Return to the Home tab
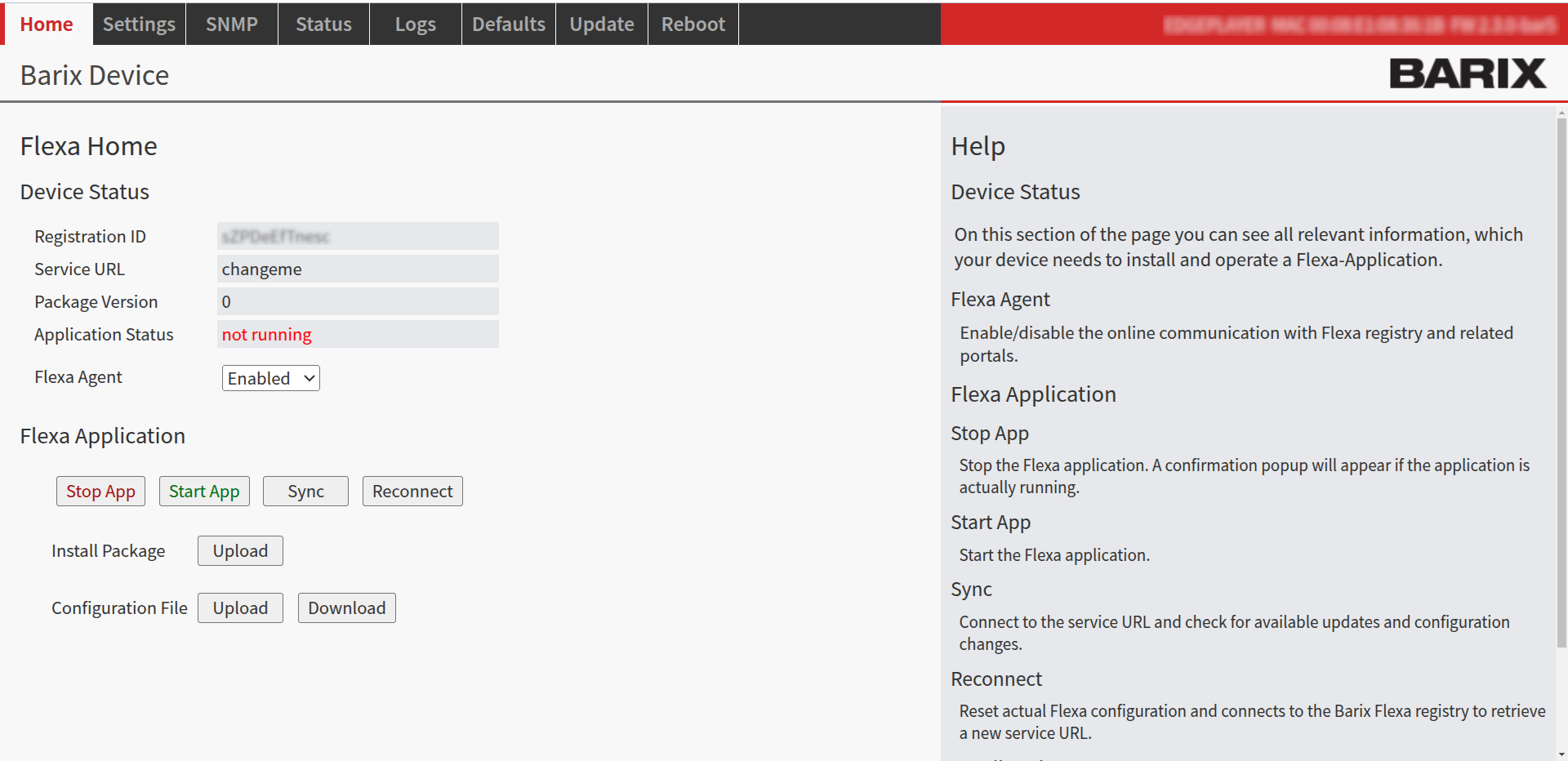 [x=47, y=24]
